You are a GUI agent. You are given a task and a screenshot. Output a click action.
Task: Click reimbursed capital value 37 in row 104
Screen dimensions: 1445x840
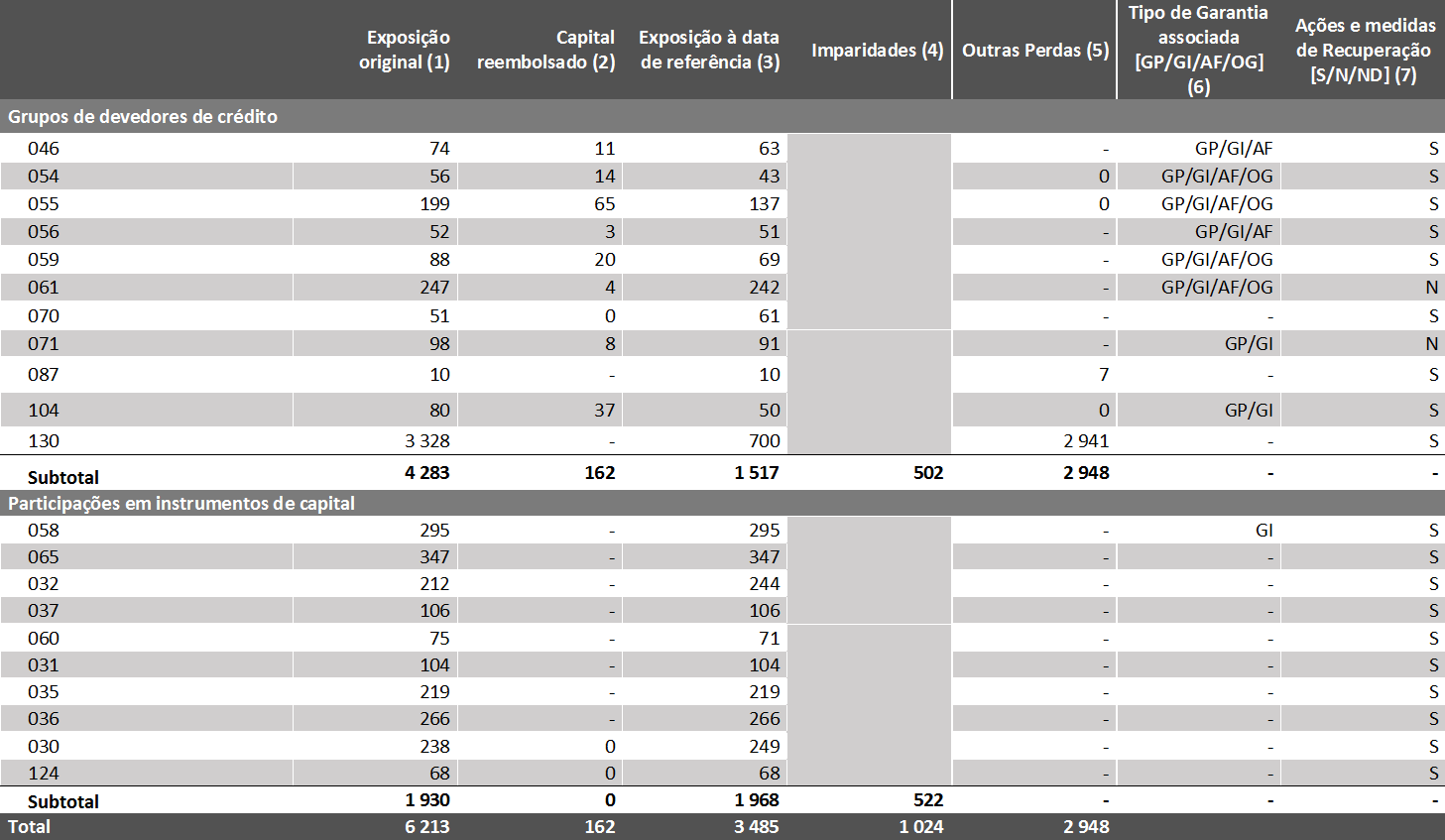coord(605,410)
